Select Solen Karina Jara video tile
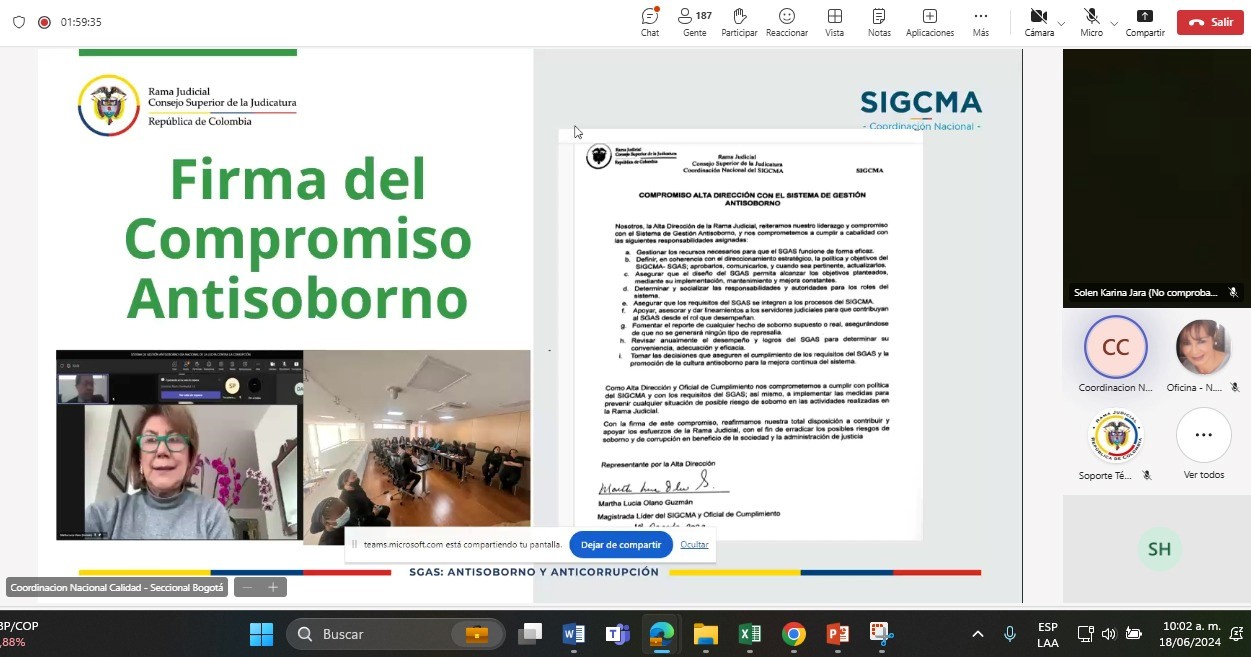 point(1156,178)
